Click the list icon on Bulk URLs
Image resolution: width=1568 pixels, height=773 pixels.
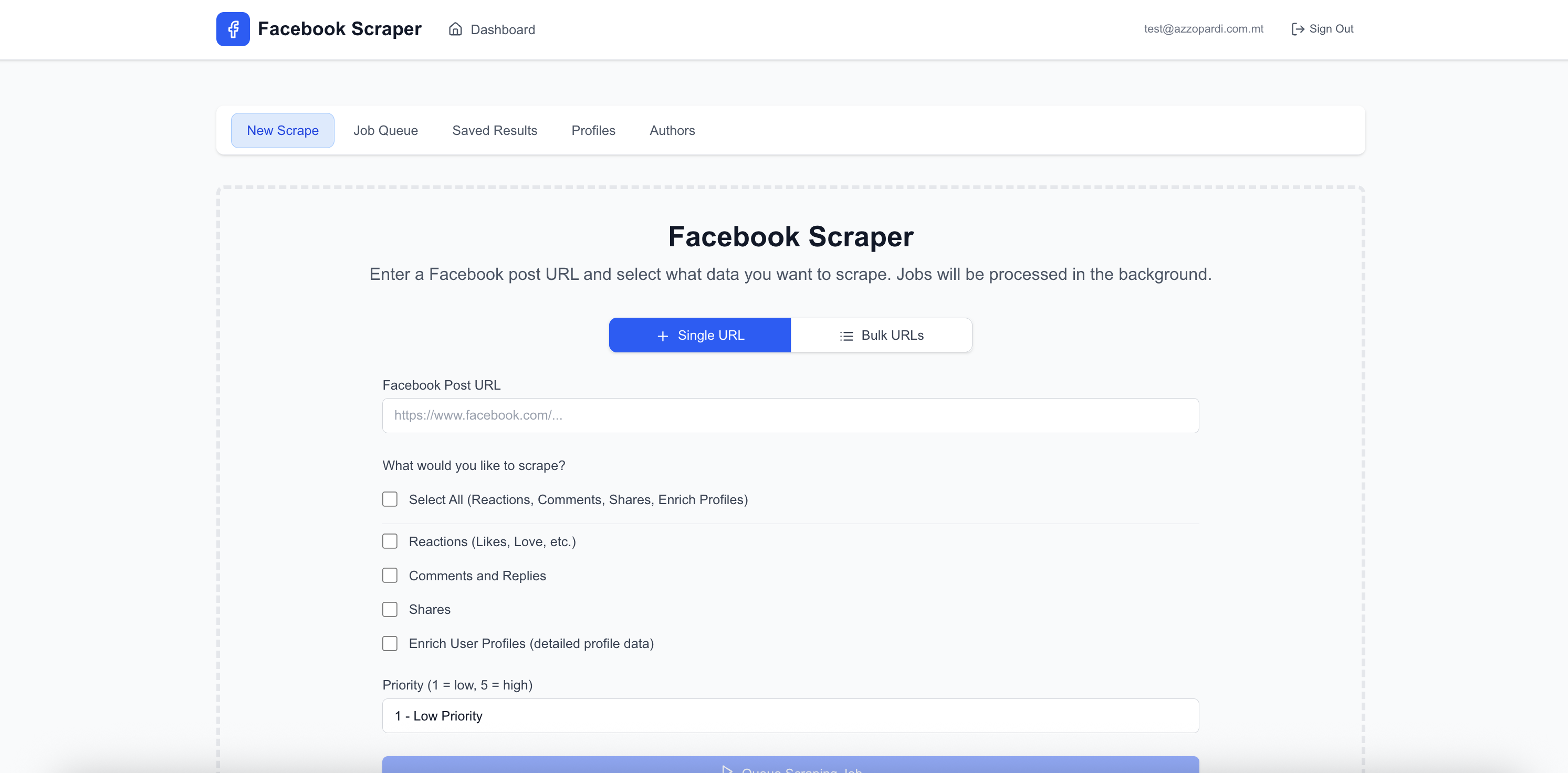tap(846, 336)
